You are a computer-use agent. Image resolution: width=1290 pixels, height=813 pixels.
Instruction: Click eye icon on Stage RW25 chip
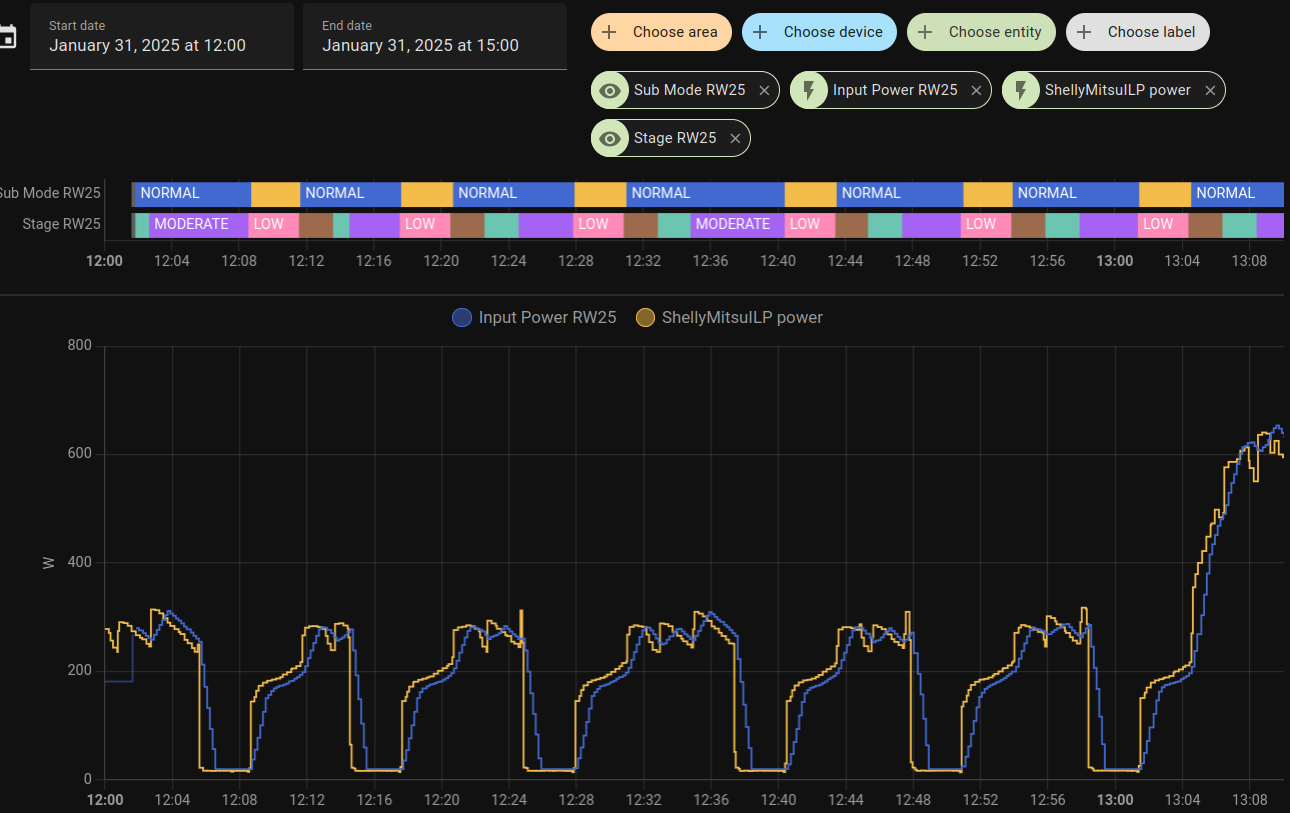pyautogui.click(x=609, y=138)
